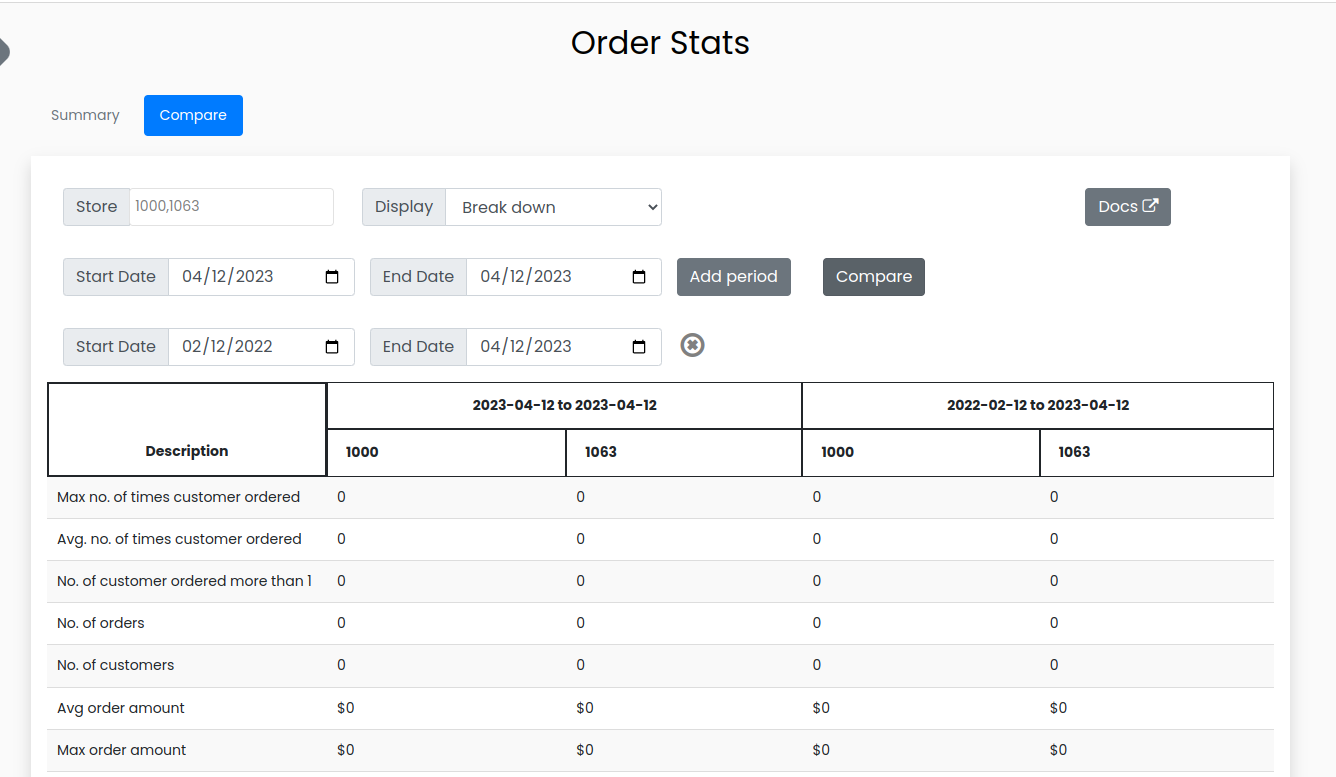The height and width of the screenshot is (777, 1336).
Task: Click 'Max no. of times customer ordered' row
Action: (178, 497)
